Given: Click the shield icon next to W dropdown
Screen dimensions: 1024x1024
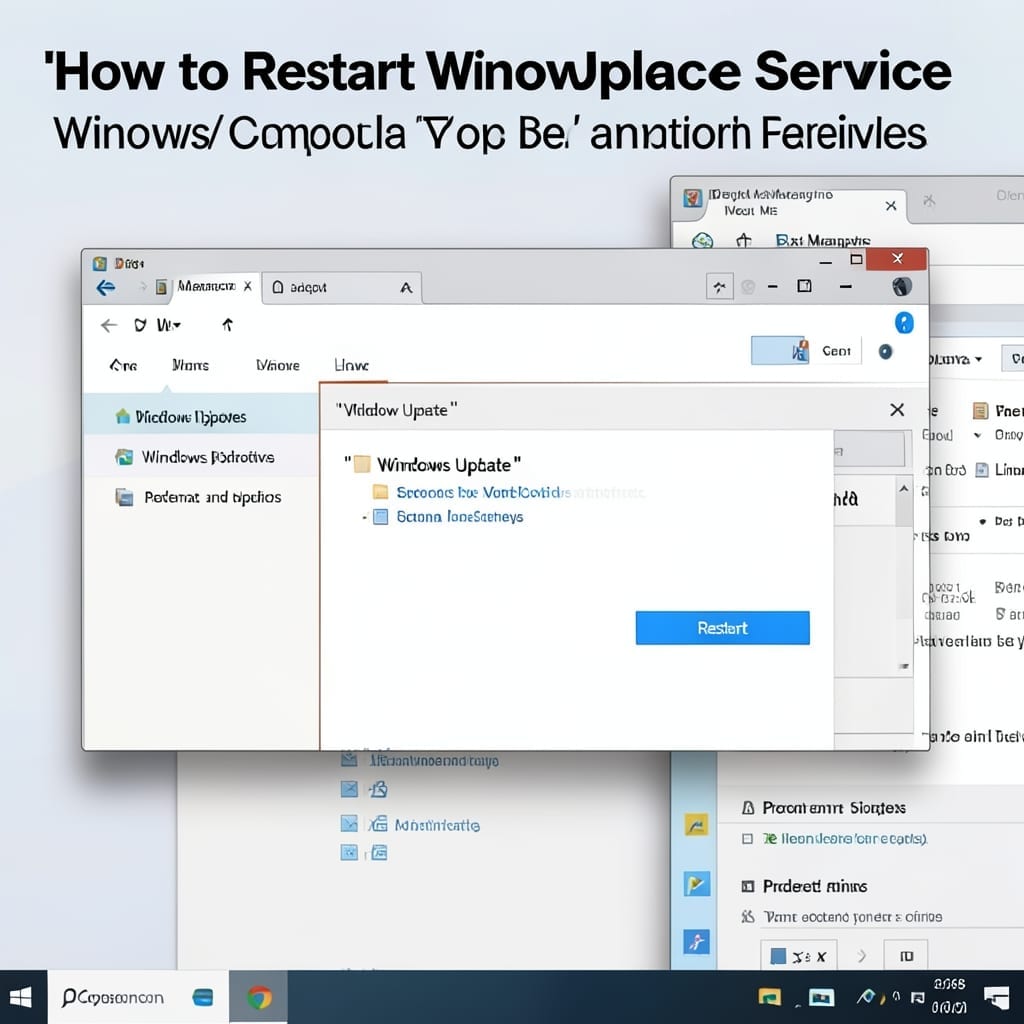Looking at the screenshot, I should coord(140,325).
